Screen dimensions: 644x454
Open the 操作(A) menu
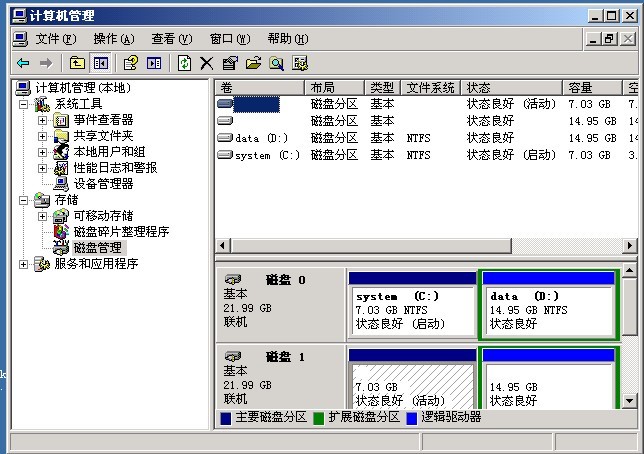point(113,39)
